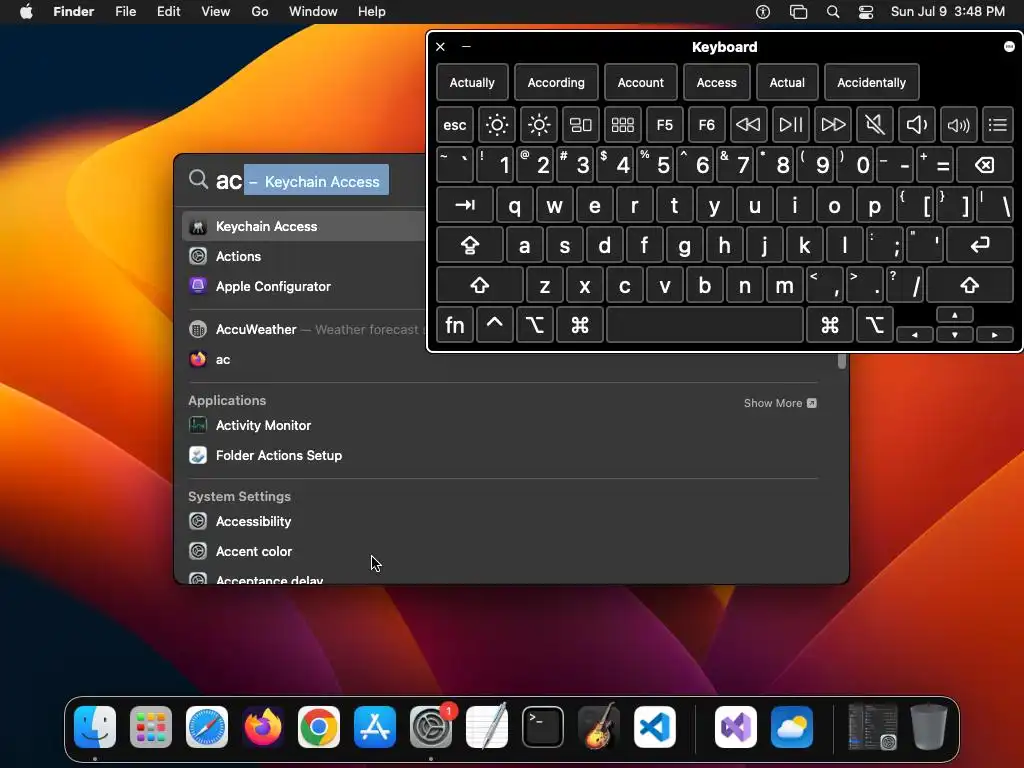
Task: Open Keyboard panel options menu at top right
Action: coord(1009,46)
